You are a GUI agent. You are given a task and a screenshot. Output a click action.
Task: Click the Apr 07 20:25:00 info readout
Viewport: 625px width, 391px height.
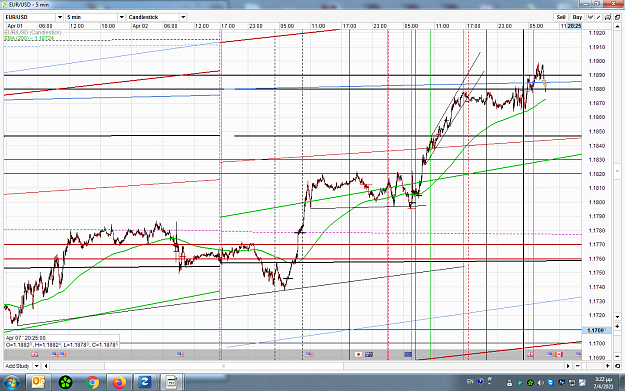point(26,338)
